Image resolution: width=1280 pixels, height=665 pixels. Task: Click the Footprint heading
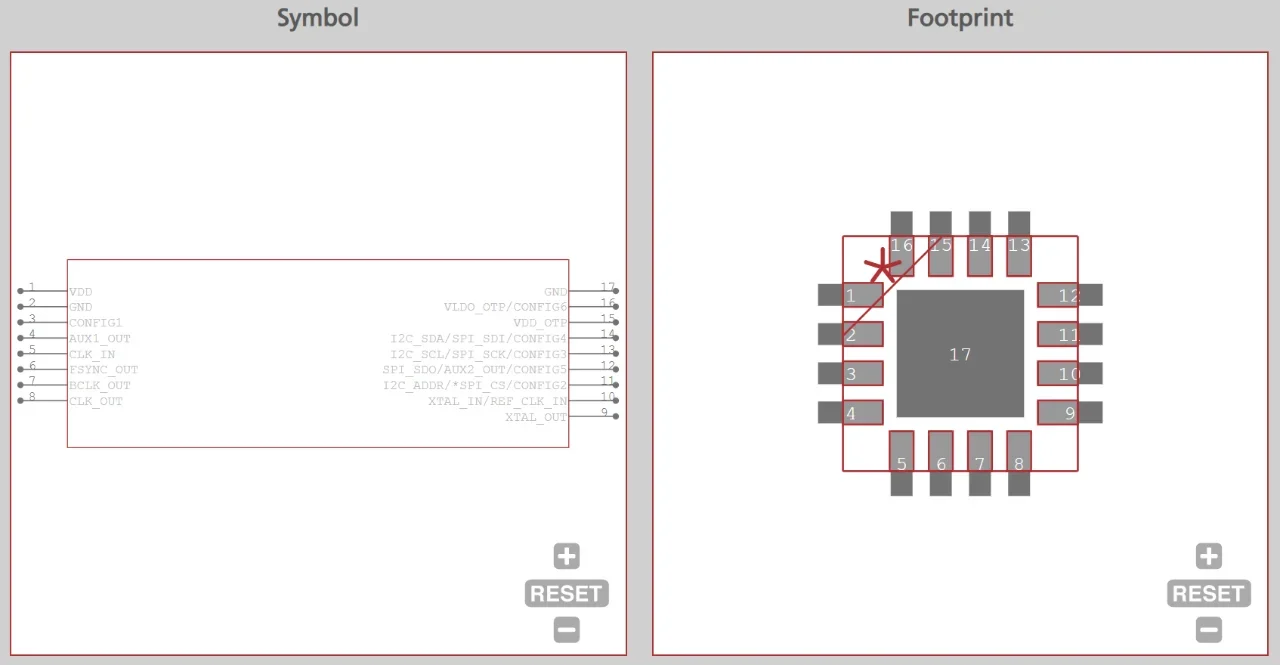click(x=959, y=18)
